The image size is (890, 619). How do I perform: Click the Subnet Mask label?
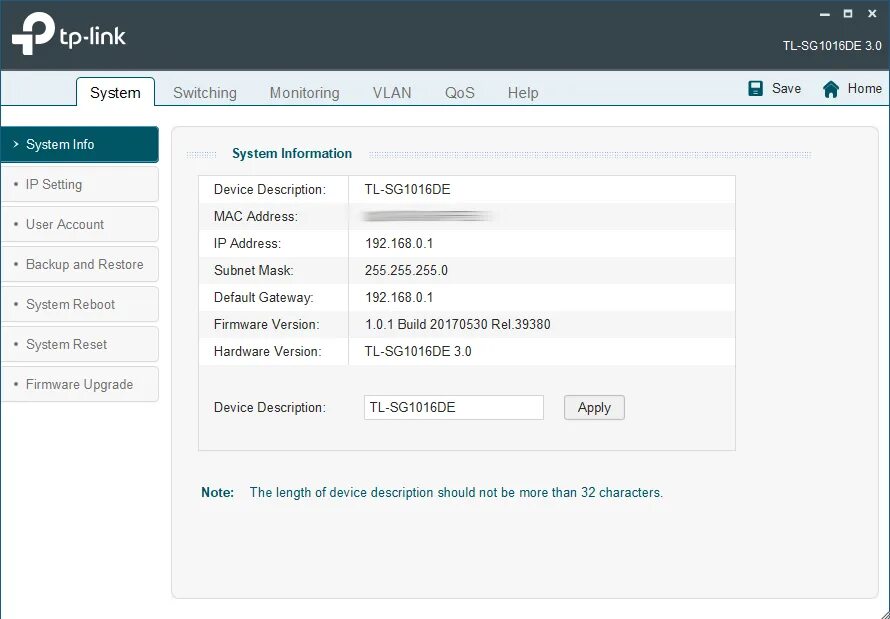click(x=254, y=271)
